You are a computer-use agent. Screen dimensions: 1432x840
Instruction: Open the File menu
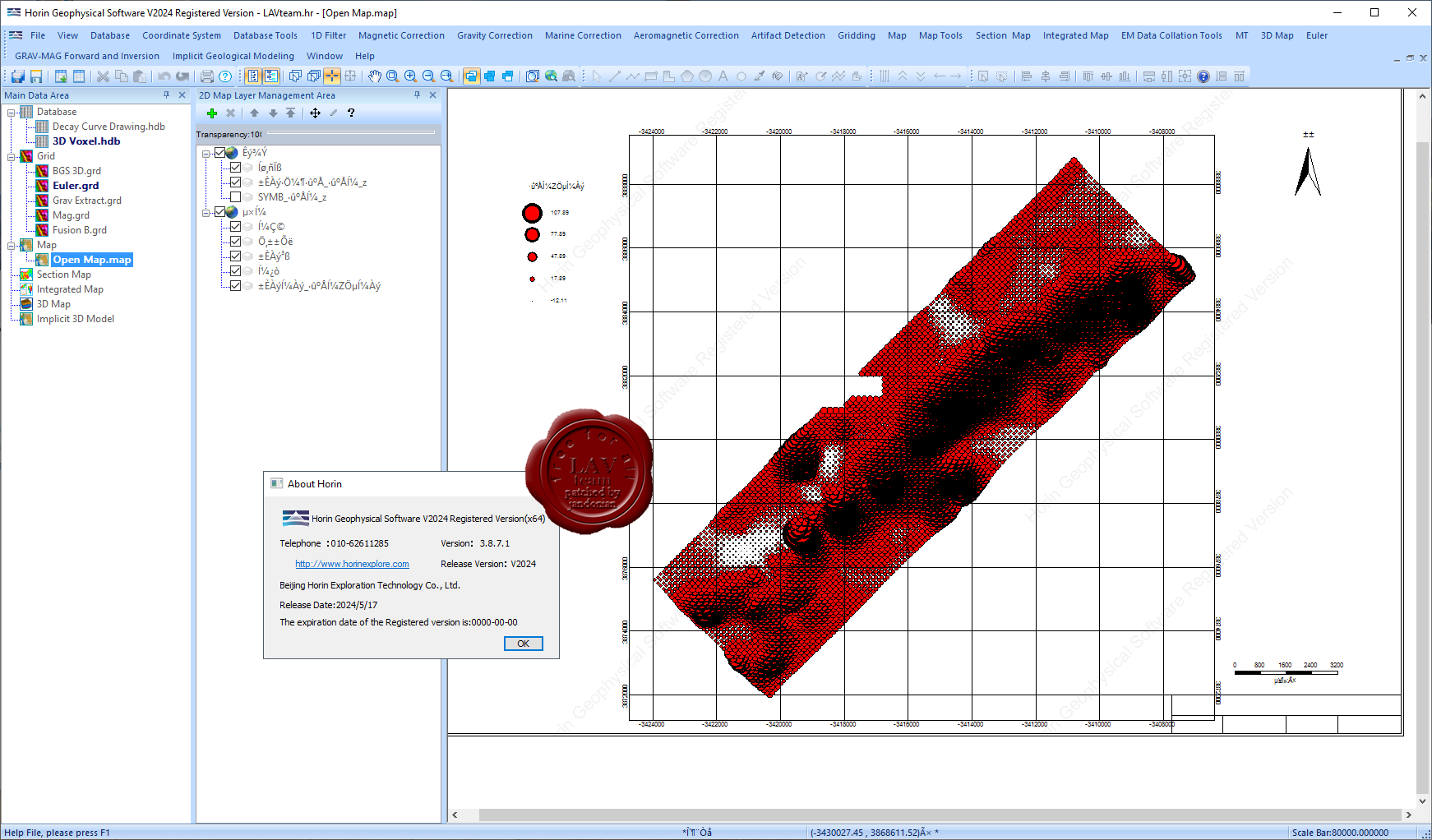[38, 35]
